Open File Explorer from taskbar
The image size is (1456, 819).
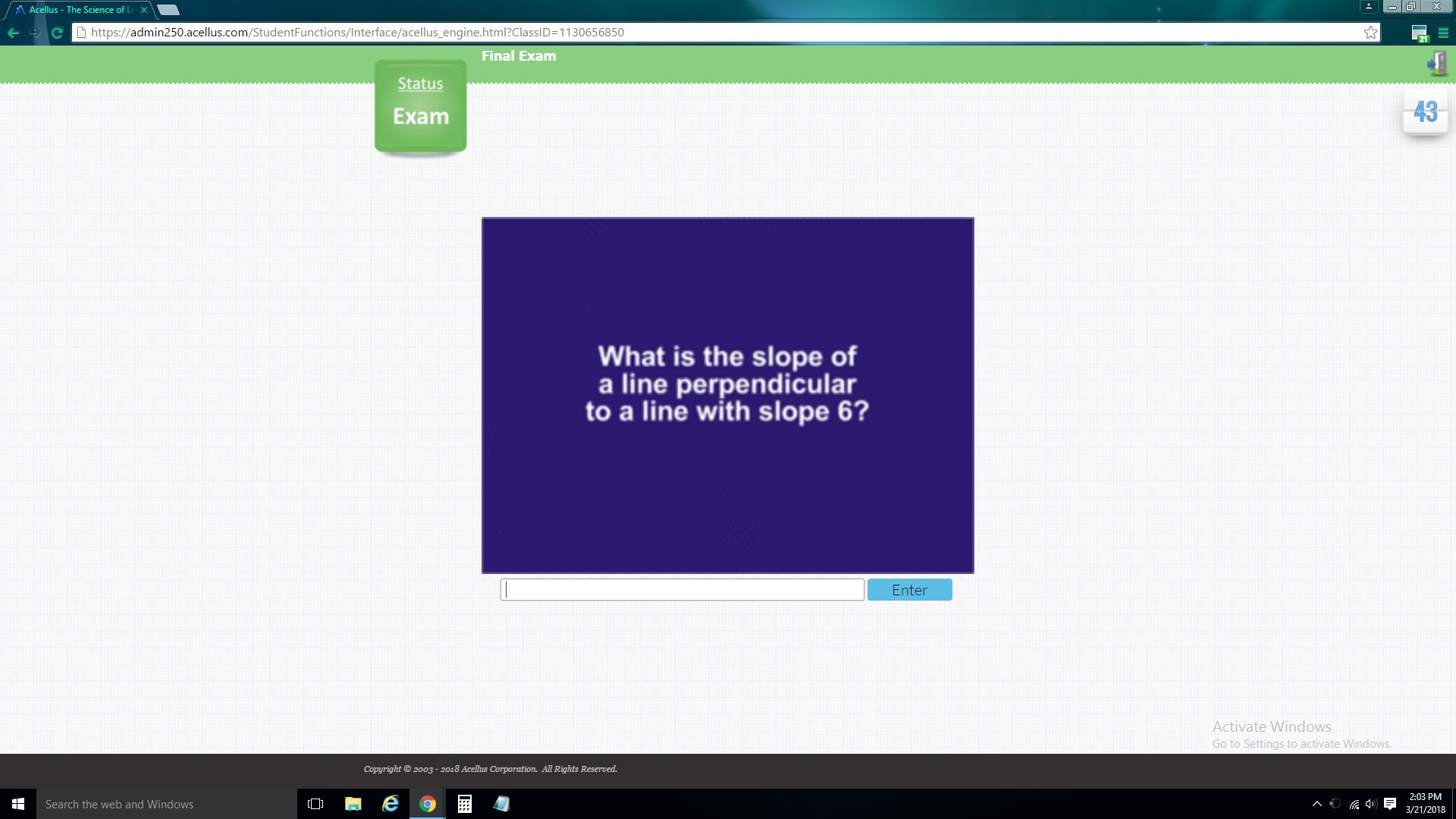(x=353, y=804)
